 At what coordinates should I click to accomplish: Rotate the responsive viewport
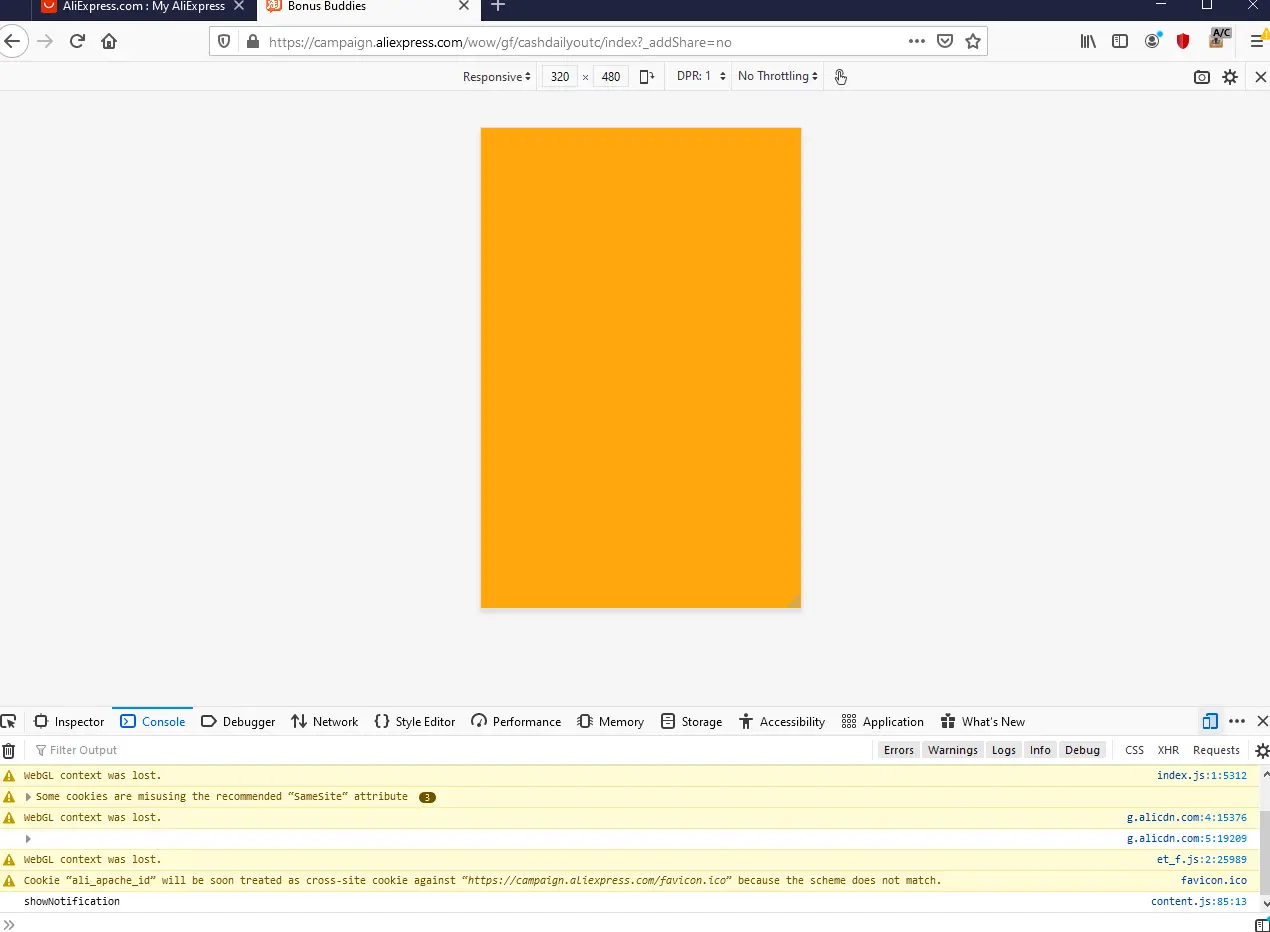click(647, 77)
